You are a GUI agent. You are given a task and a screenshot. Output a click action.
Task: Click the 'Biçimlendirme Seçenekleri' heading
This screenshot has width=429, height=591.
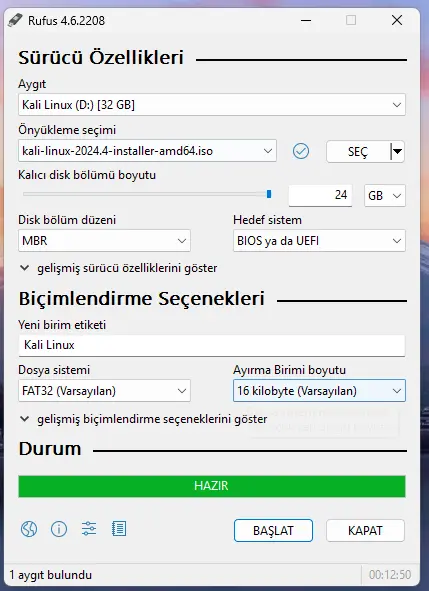142,299
